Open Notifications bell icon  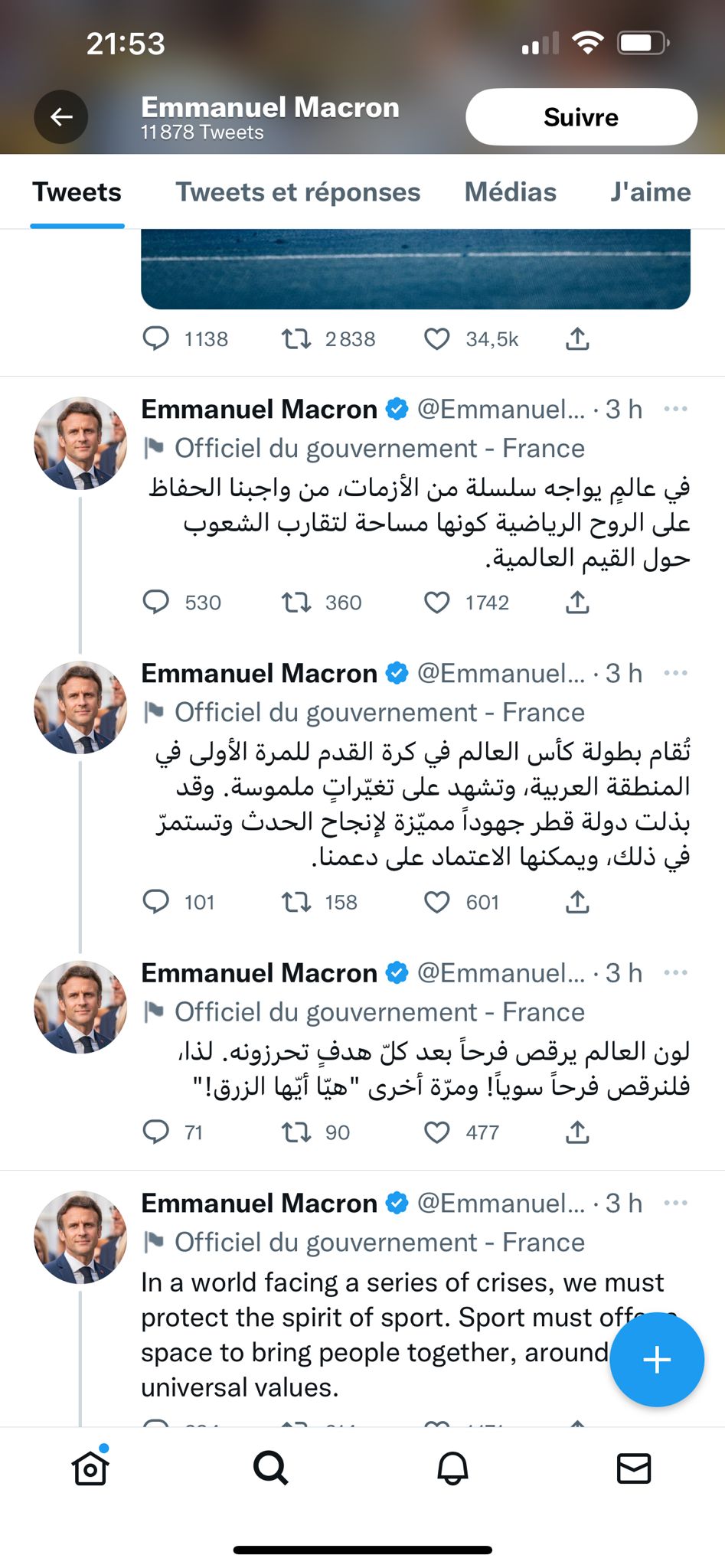452,1468
